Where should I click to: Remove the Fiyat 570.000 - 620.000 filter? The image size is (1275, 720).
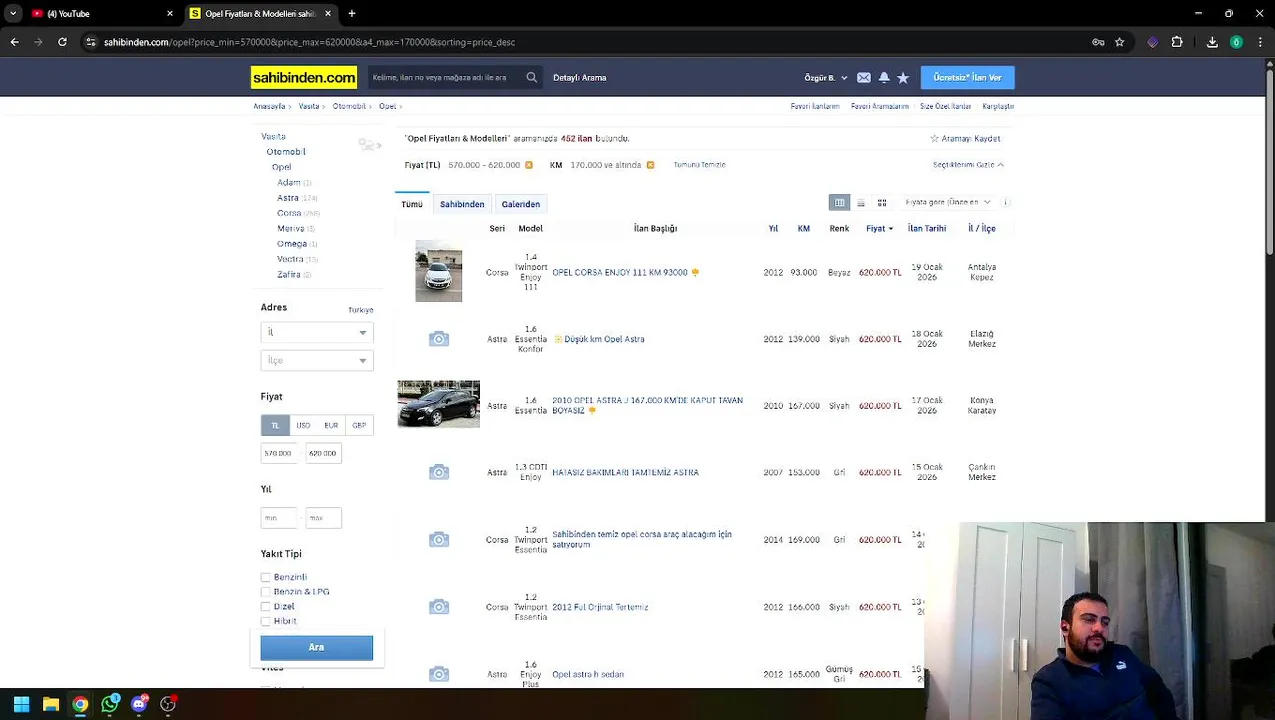coord(529,165)
